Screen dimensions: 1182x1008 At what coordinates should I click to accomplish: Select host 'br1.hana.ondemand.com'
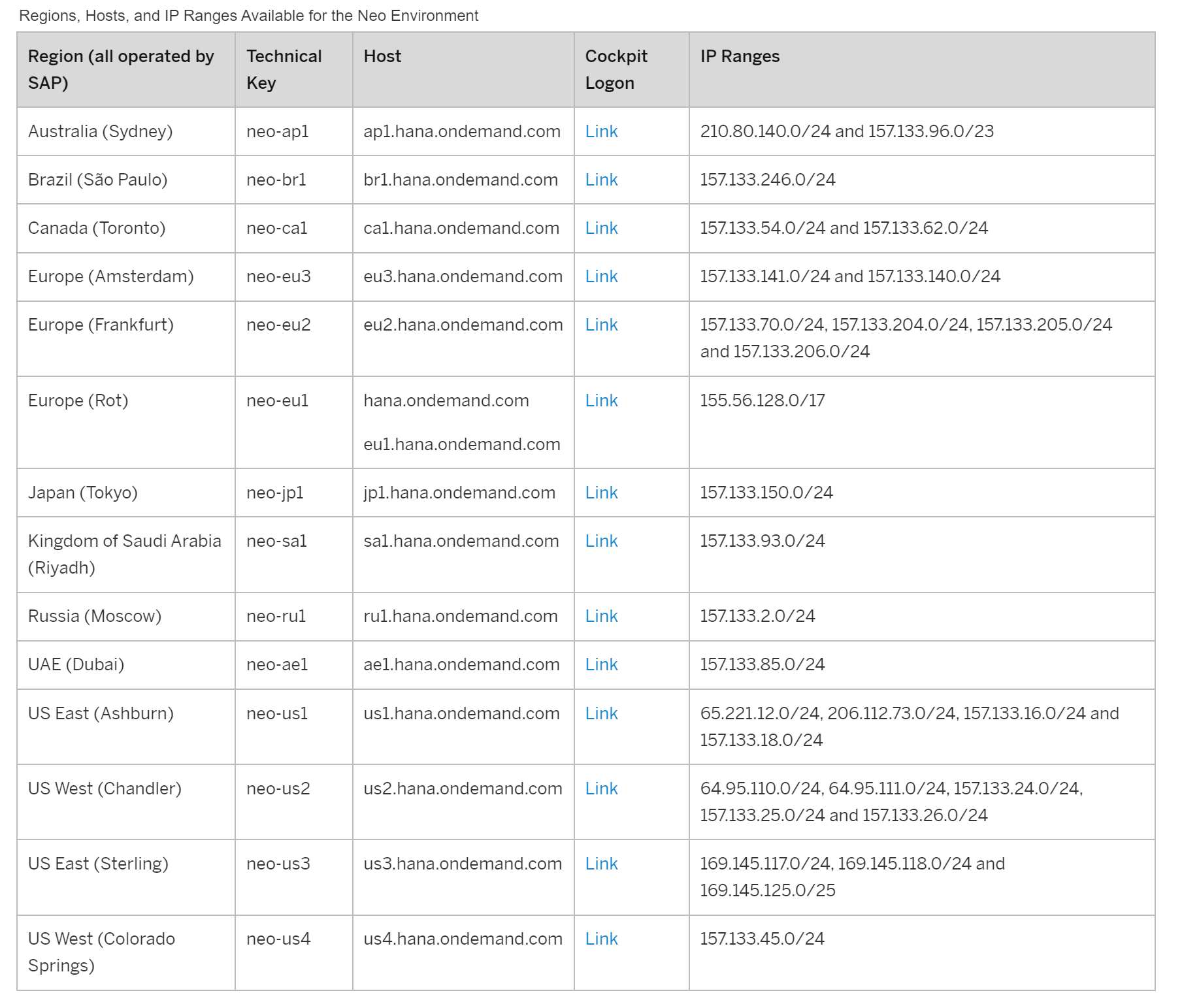pos(461,180)
